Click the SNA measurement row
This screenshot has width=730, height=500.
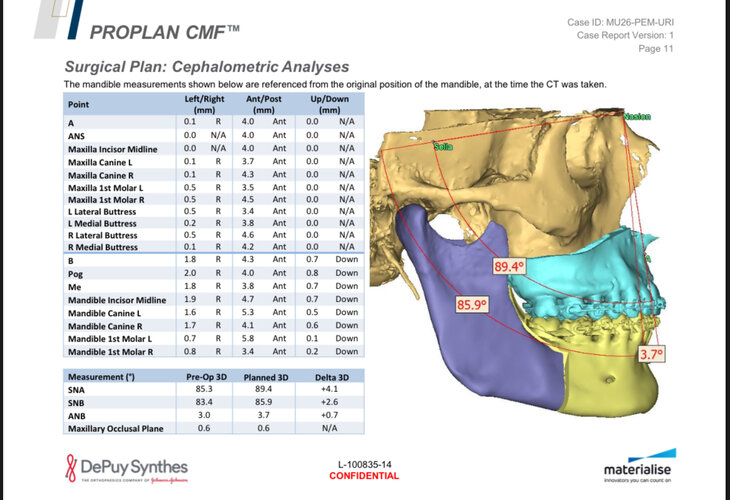pos(214,389)
